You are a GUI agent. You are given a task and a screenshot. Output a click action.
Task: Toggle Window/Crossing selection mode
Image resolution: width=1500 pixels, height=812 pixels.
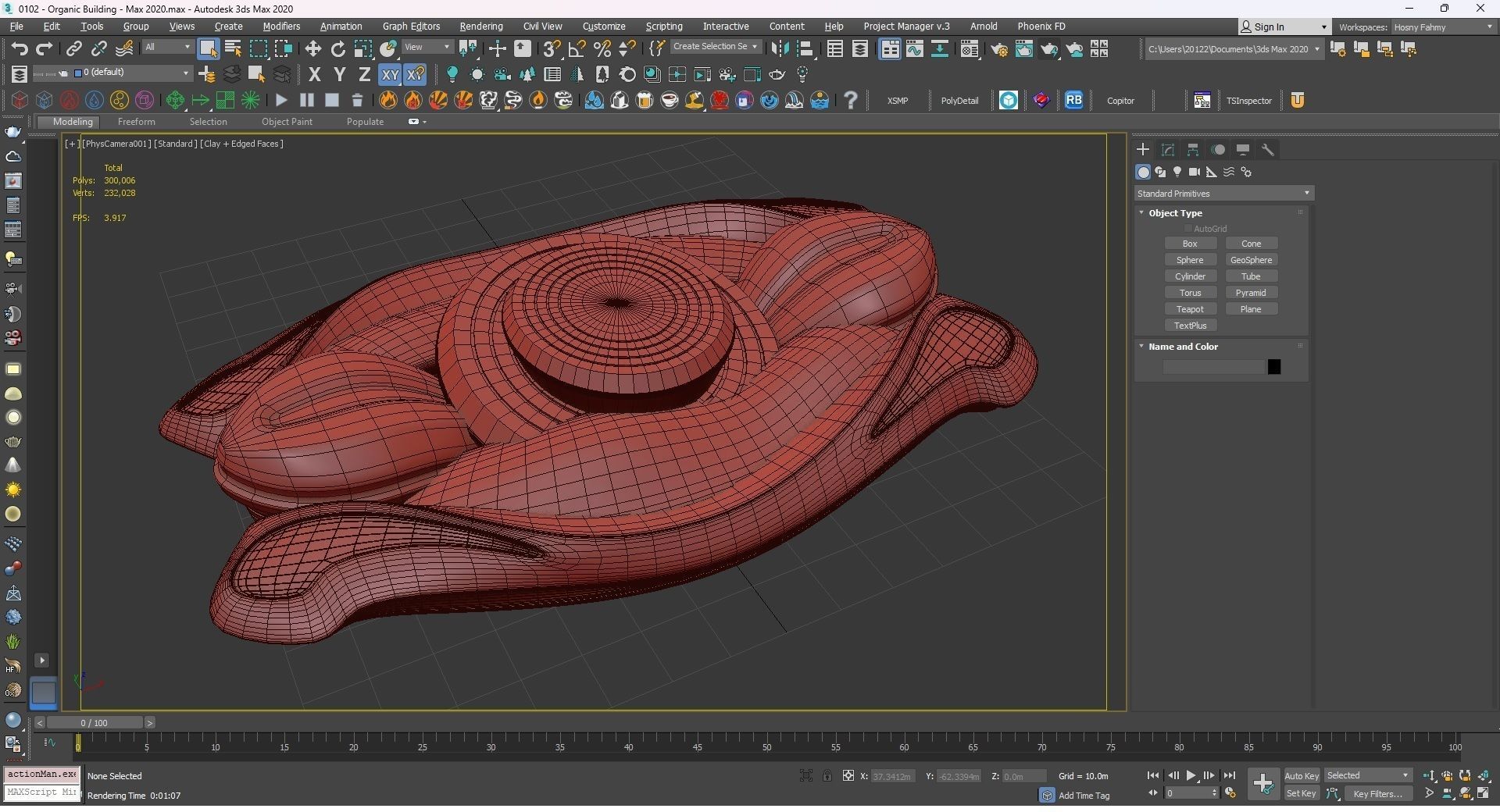click(x=283, y=48)
